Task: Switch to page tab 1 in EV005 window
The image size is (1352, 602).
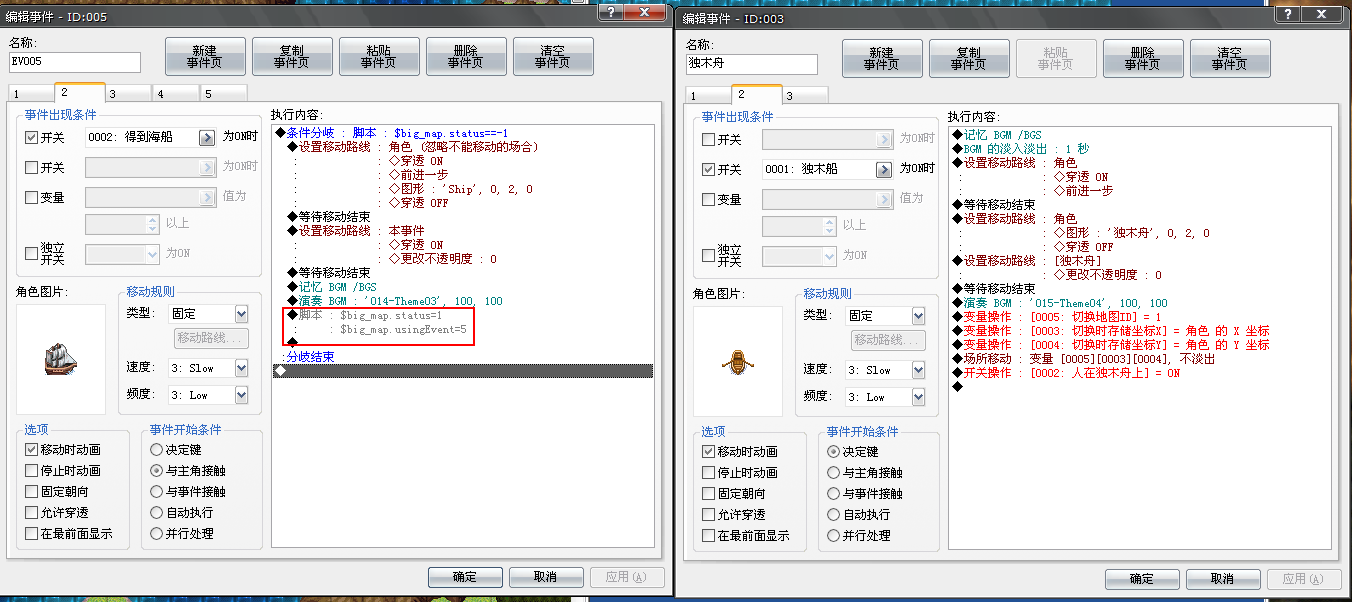Action: coord(30,94)
